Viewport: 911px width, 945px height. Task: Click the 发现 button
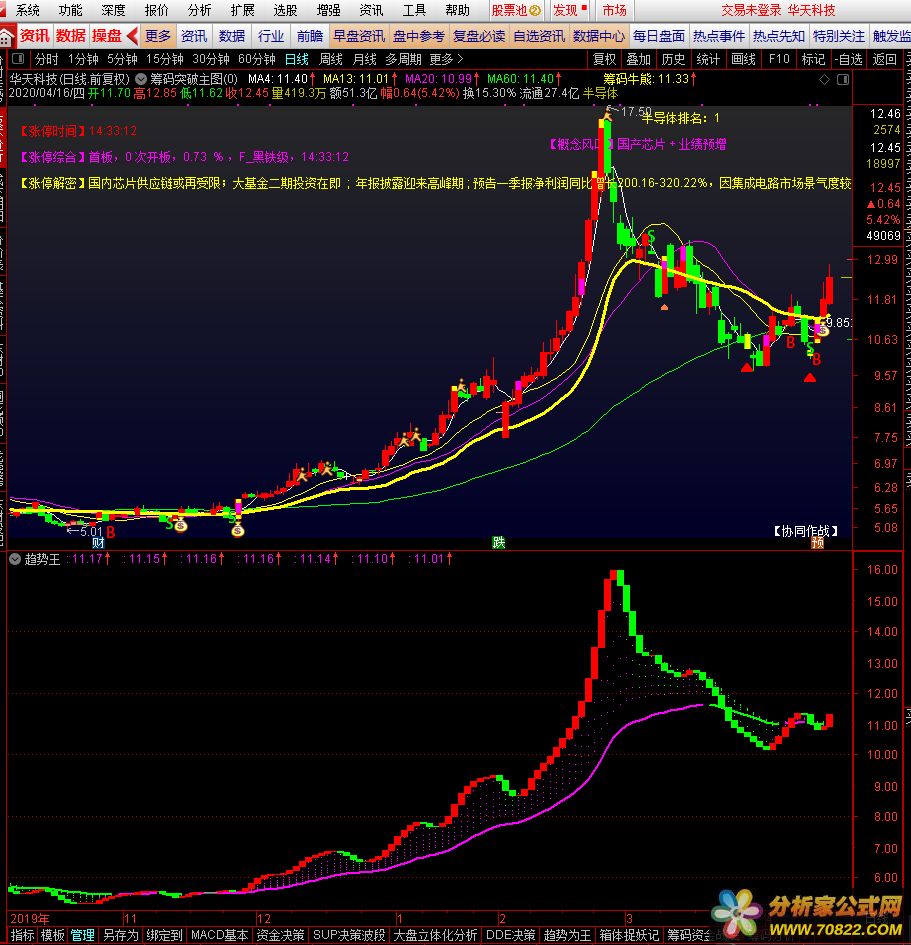(570, 10)
